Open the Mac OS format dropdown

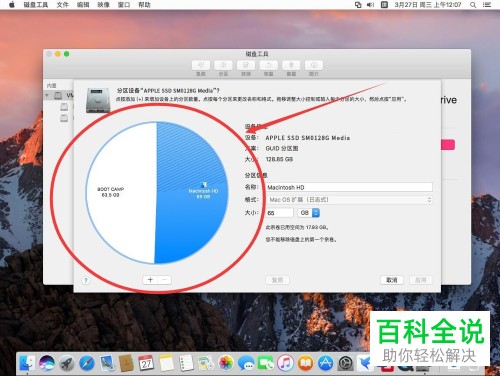coord(349,200)
